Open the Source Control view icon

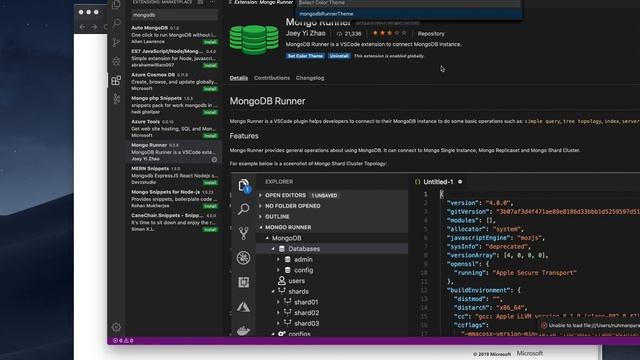tap(116, 42)
